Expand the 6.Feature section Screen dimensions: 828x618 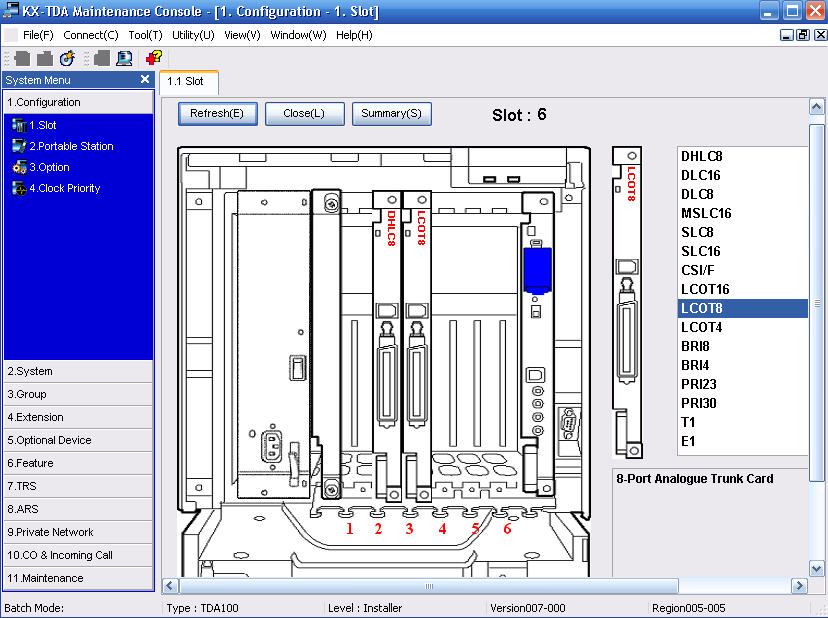pyautogui.click(x=79, y=463)
